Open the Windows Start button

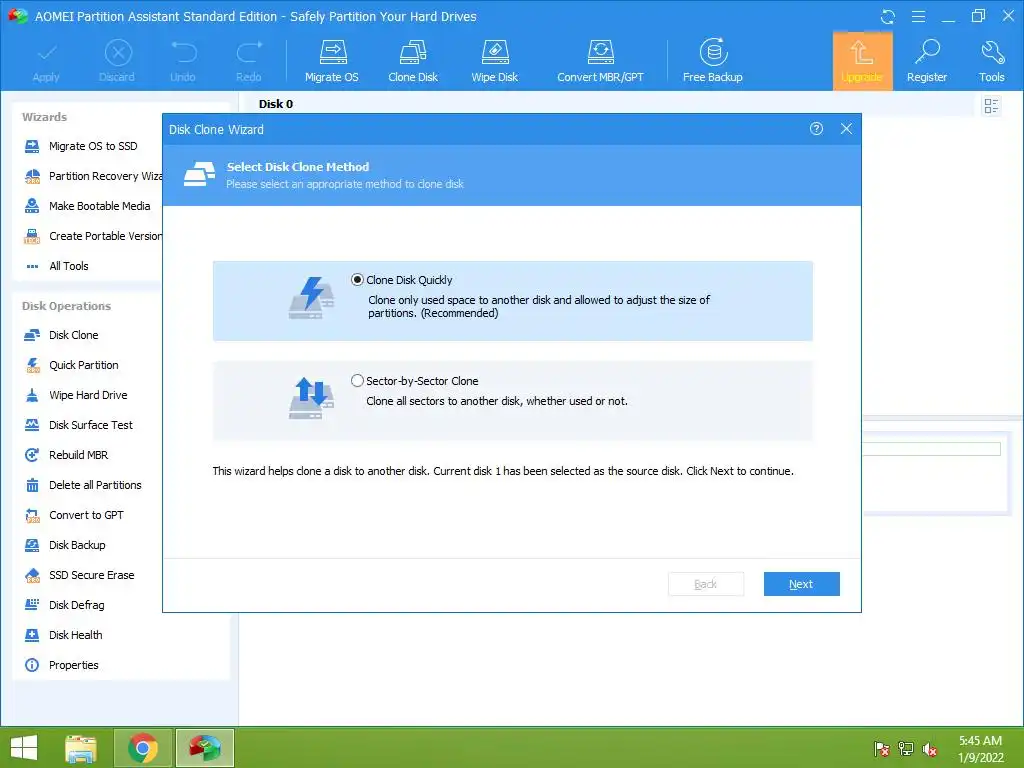pyautogui.click(x=24, y=748)
